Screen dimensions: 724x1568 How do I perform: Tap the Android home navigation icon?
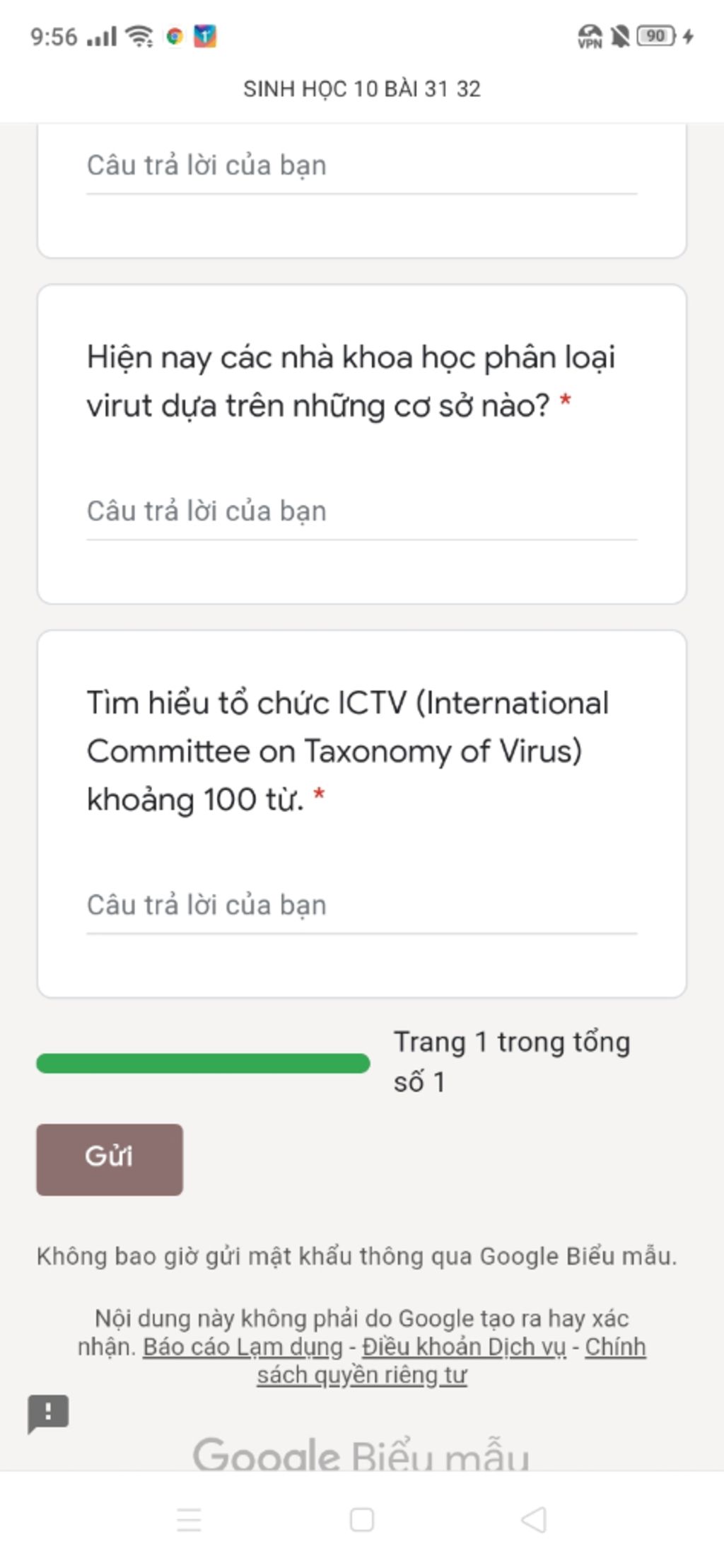362,1519
